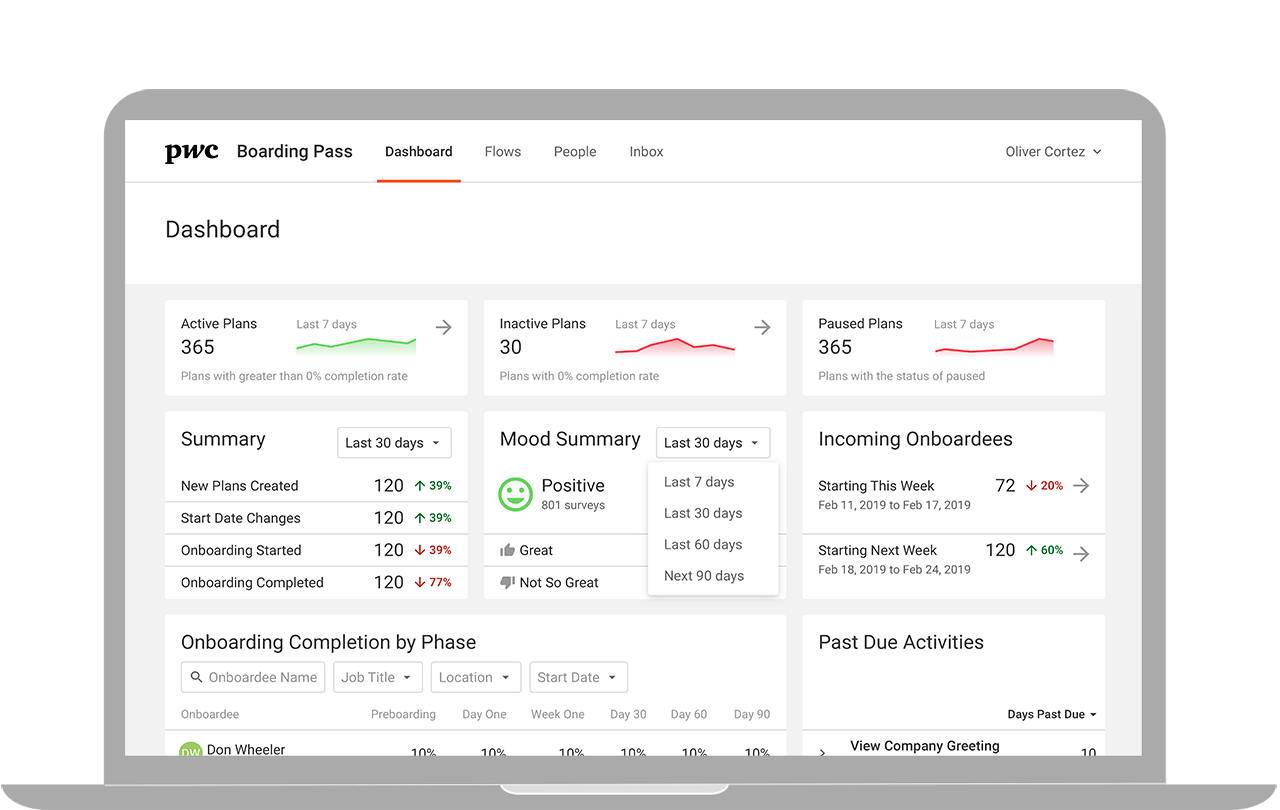Sort by Days Past Due
This screenshot has height=810, width=1280.
pos(1051,714)
